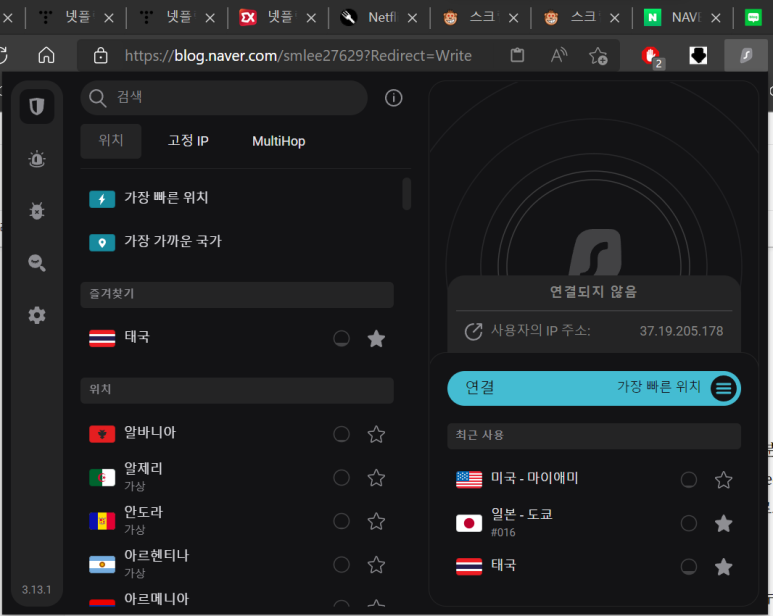
Task: Switch to the 고정 IP tab
Action: 188,141
